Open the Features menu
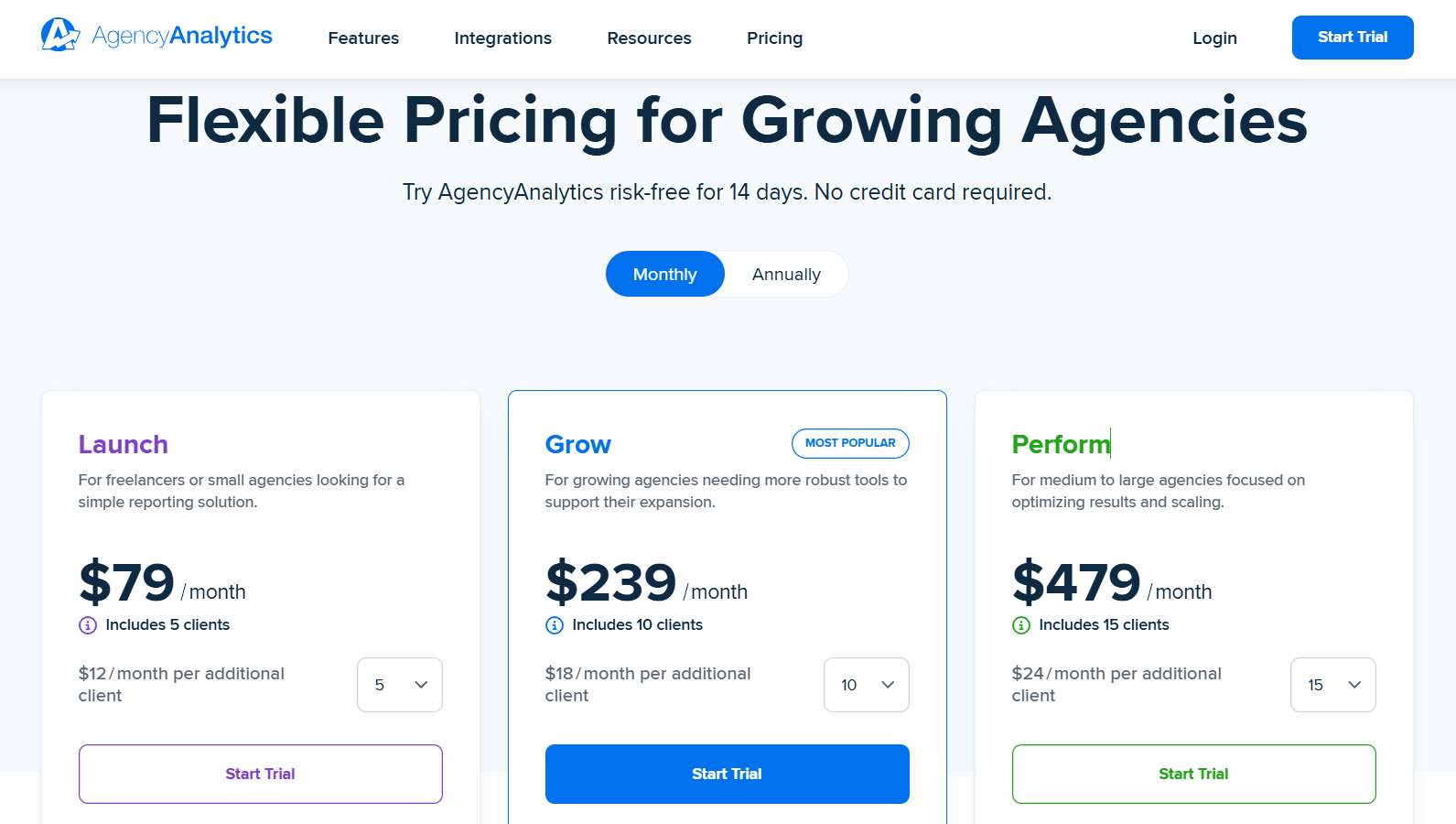The height and width of the screenshot is (824, 1456). tap(362, 38)
